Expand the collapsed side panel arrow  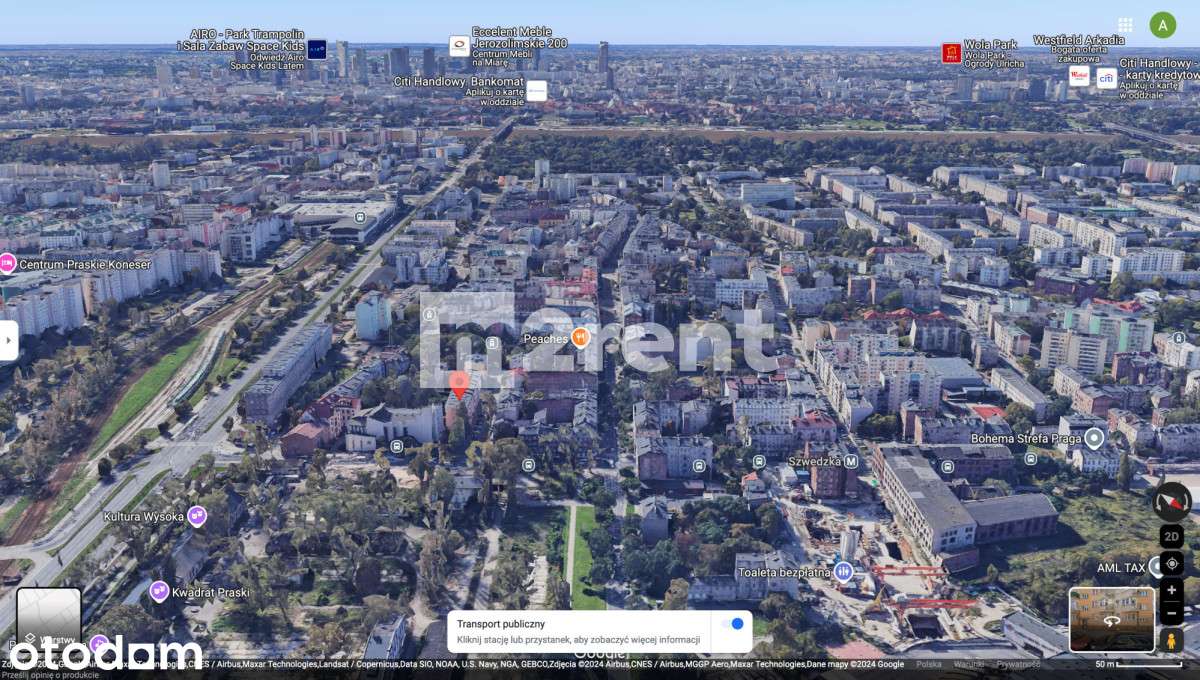(x=8, y=340)
